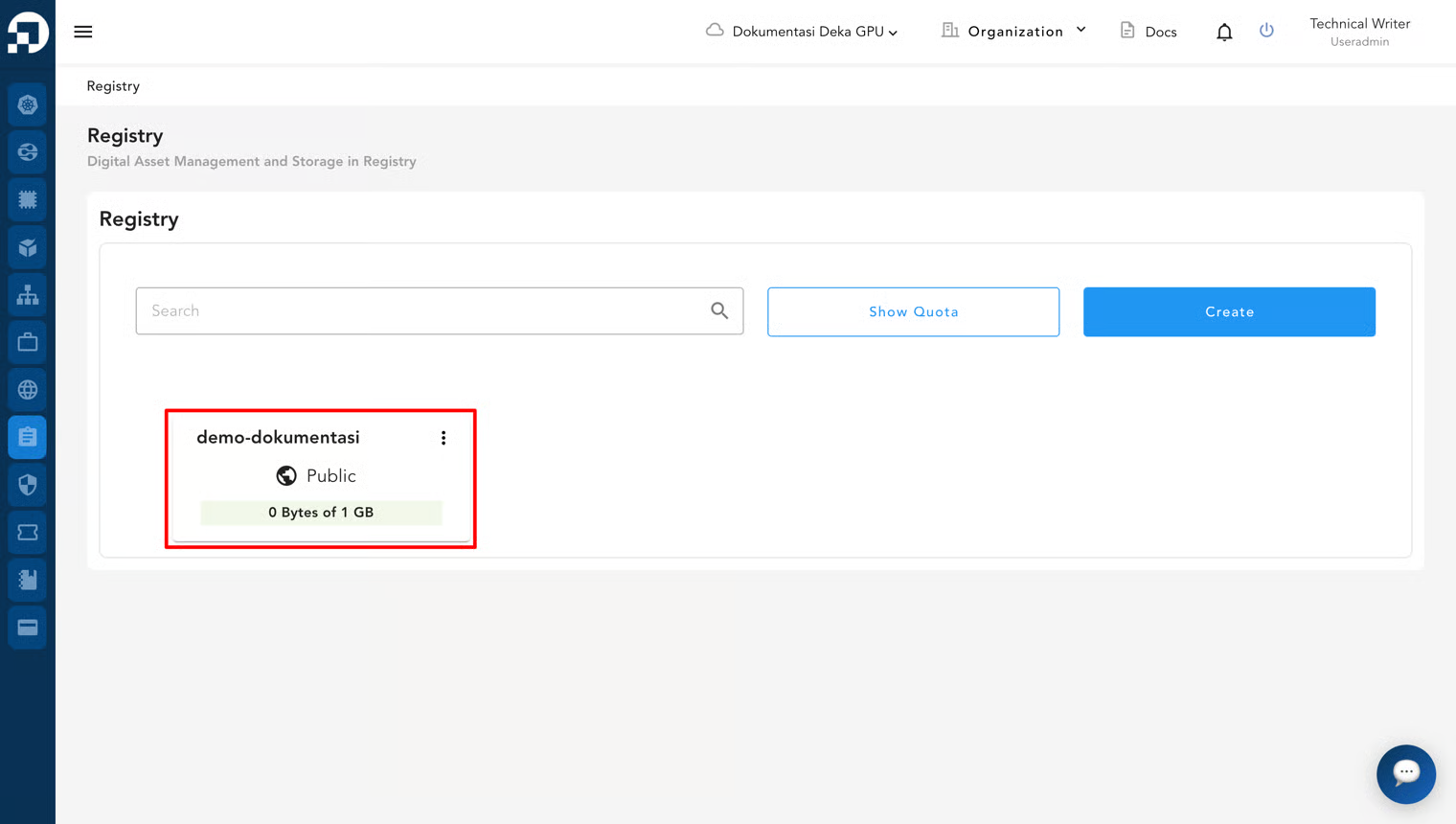Select the briefcase sidebar icon
This screenshot has width=1456, height=824.
[28, 342]
